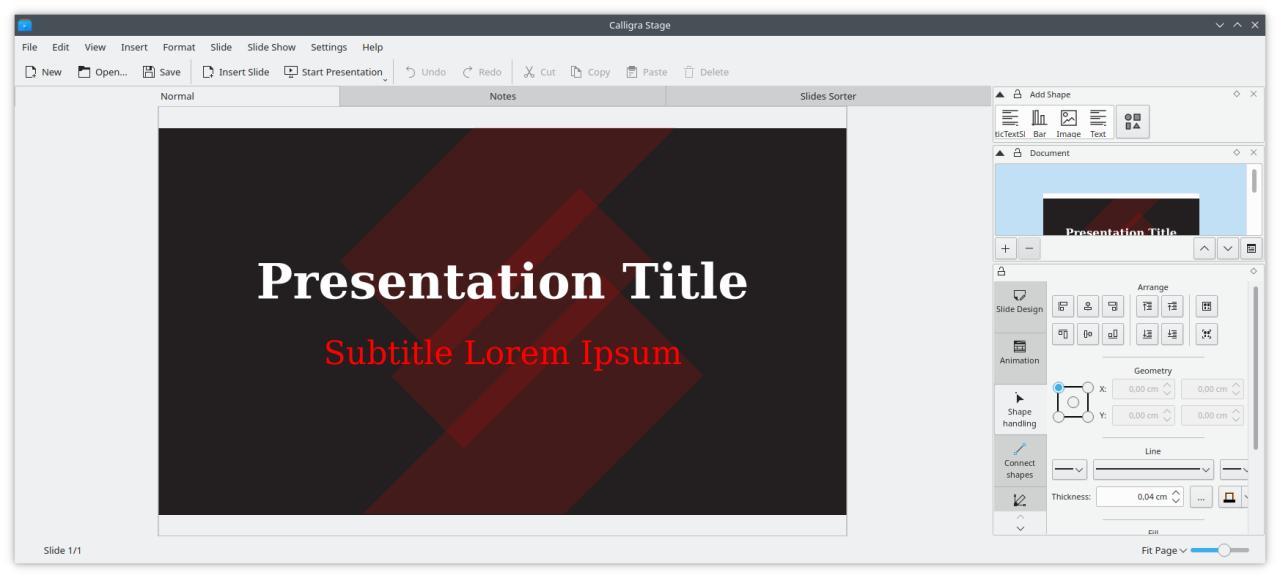Insert an Image shape
1280x578 pixels.
pyautogui.click(x=1068, y=122)
